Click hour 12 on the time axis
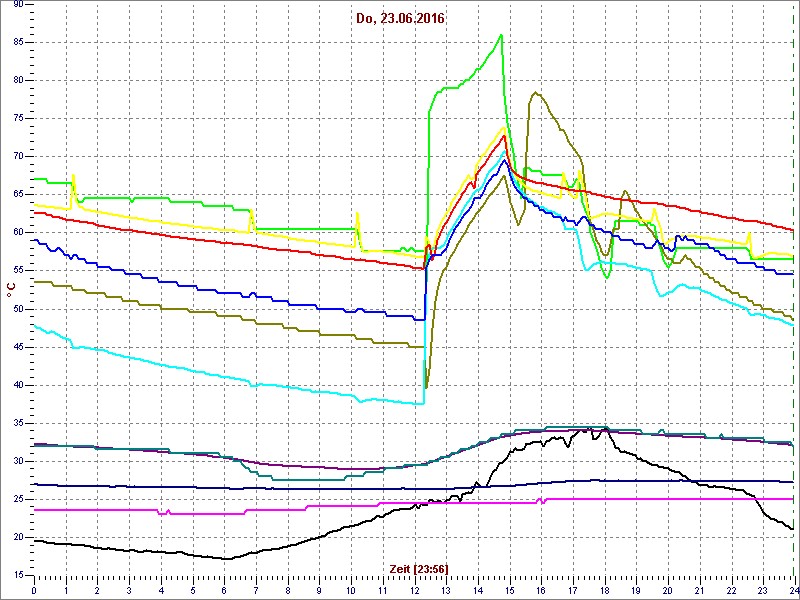This screenshot has width=800, height=600. (x=414, y=589)
